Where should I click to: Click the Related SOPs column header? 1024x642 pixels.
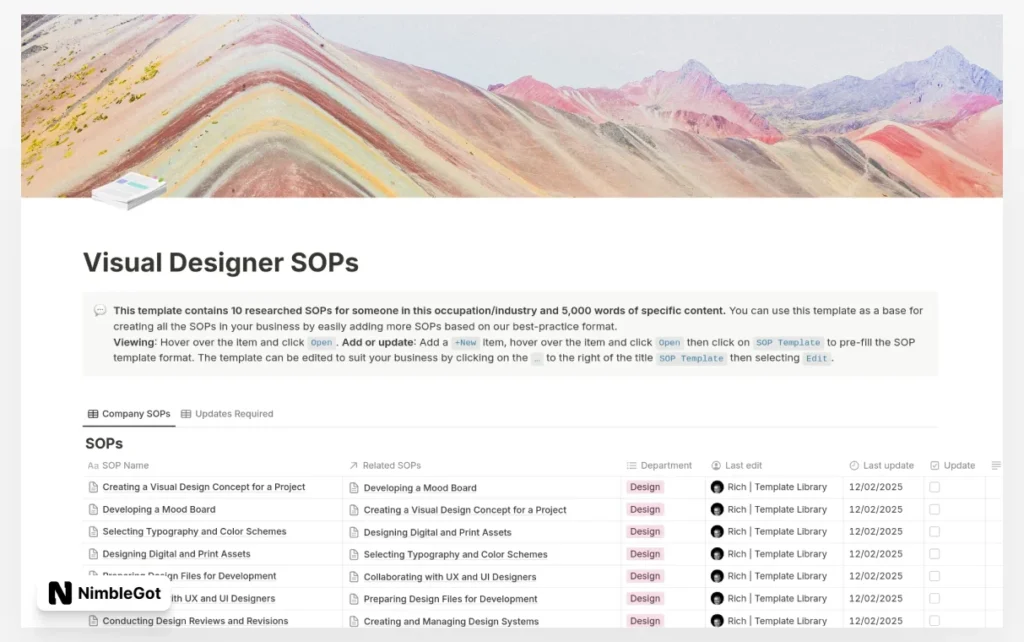pos(385,465)
